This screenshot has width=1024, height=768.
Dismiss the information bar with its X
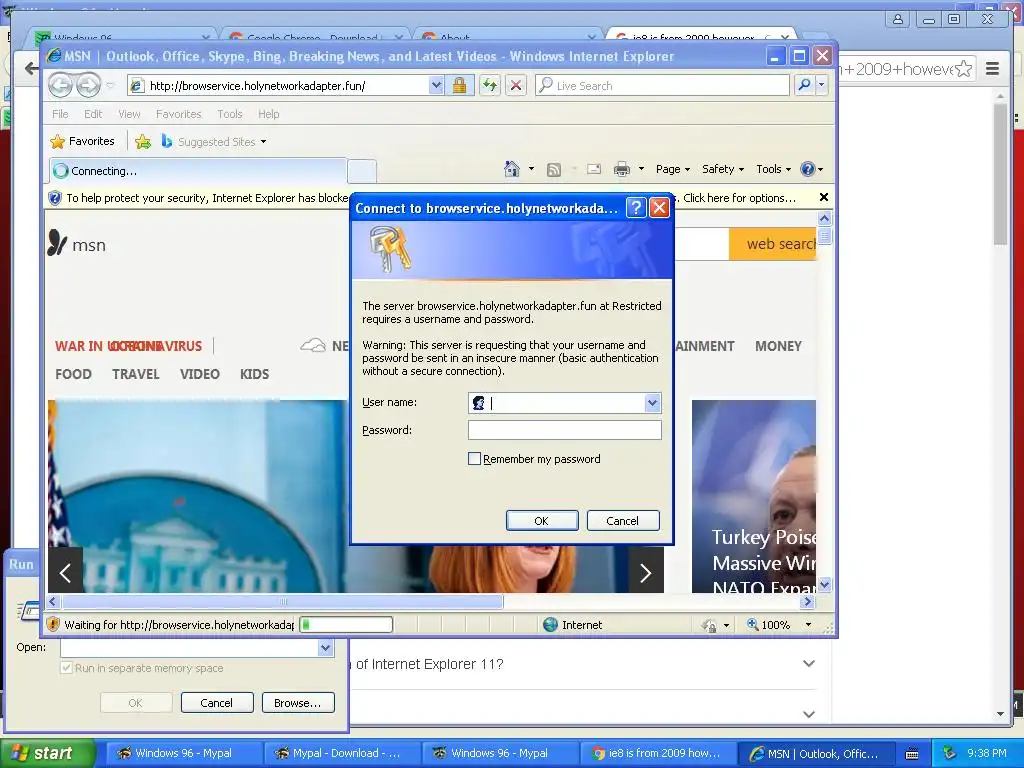[x=824, y=197]
